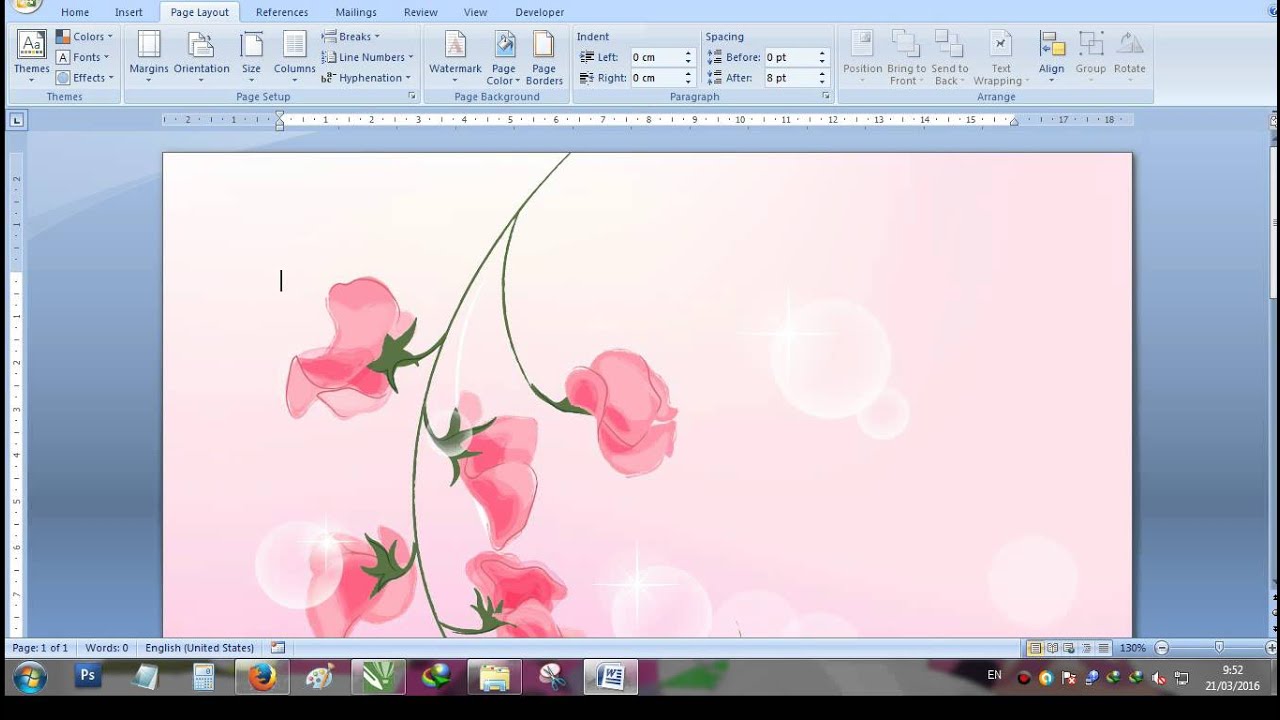Open Page Borders dialog
Image resolution: width=1280 pixels, height=720 pixels.
pos(544,56)
